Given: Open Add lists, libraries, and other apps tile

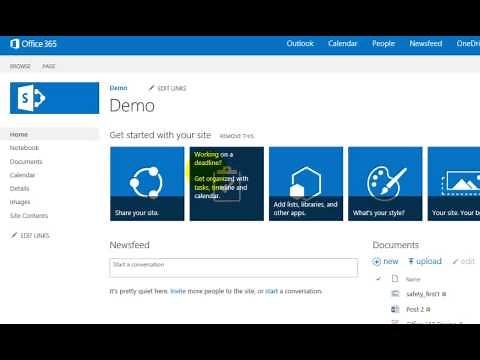Looking at the screenshot, I should (306, 184).
